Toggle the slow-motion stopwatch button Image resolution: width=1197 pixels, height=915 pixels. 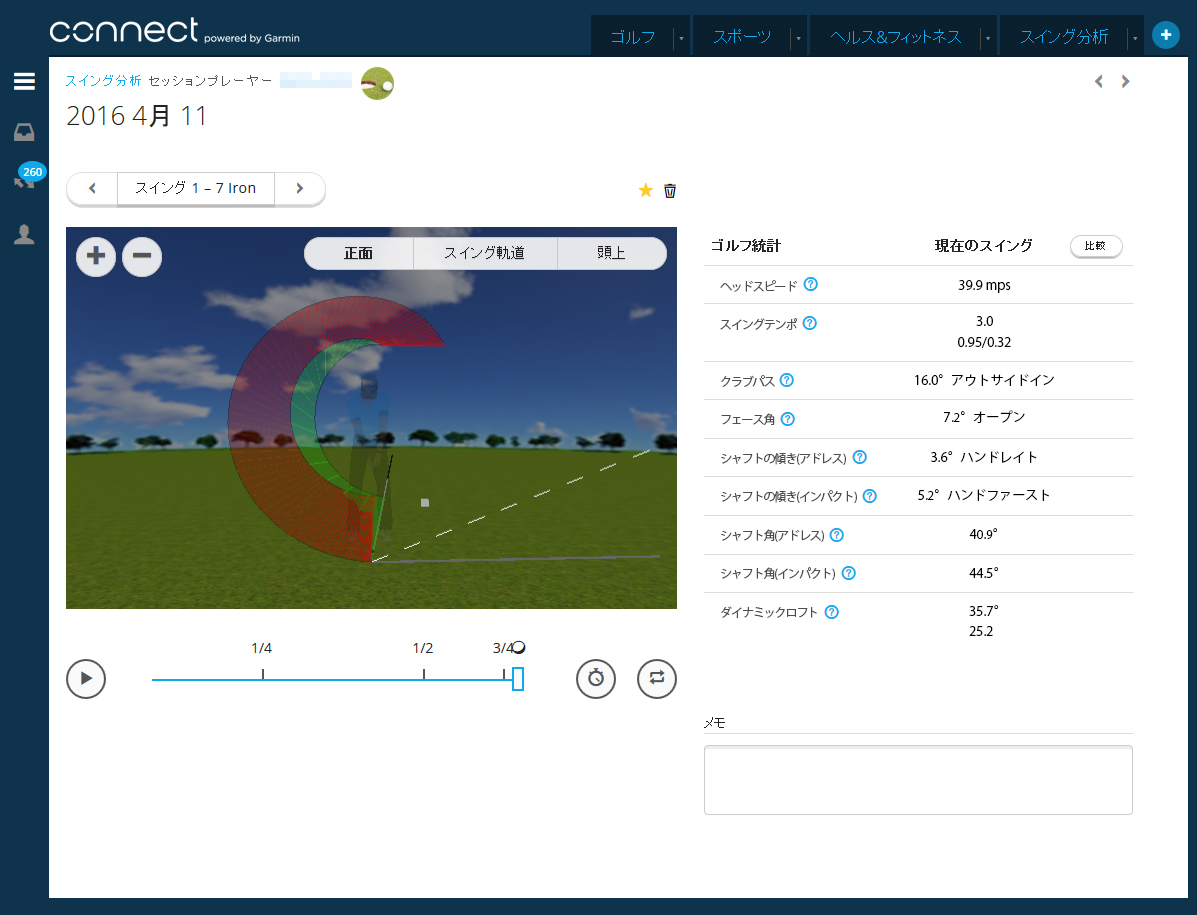[x=596, y=678]
